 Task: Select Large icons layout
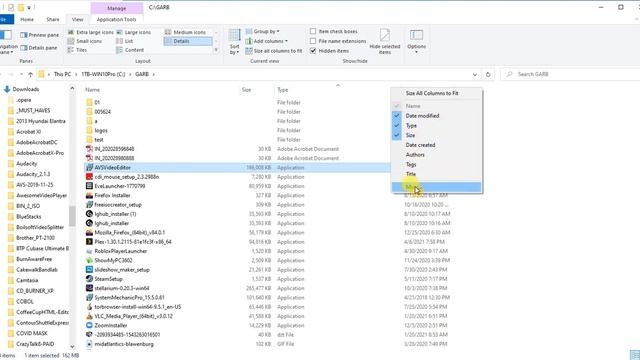pyautogui.click(x=133, y=32)
